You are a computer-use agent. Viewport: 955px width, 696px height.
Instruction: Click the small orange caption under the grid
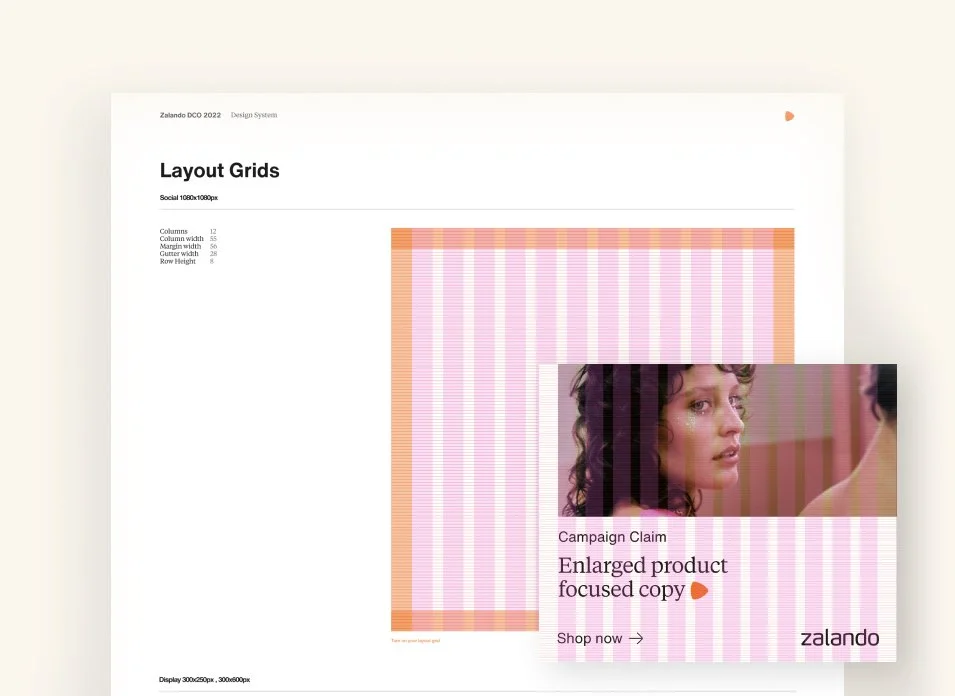pyautogui.click(x=415, y=641)
